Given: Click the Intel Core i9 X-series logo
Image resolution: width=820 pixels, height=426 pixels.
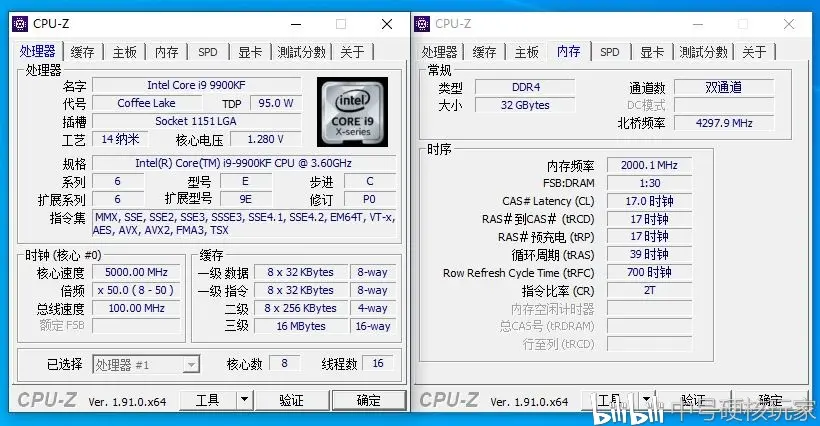Looking at the screenshot, I should [352, 112].
